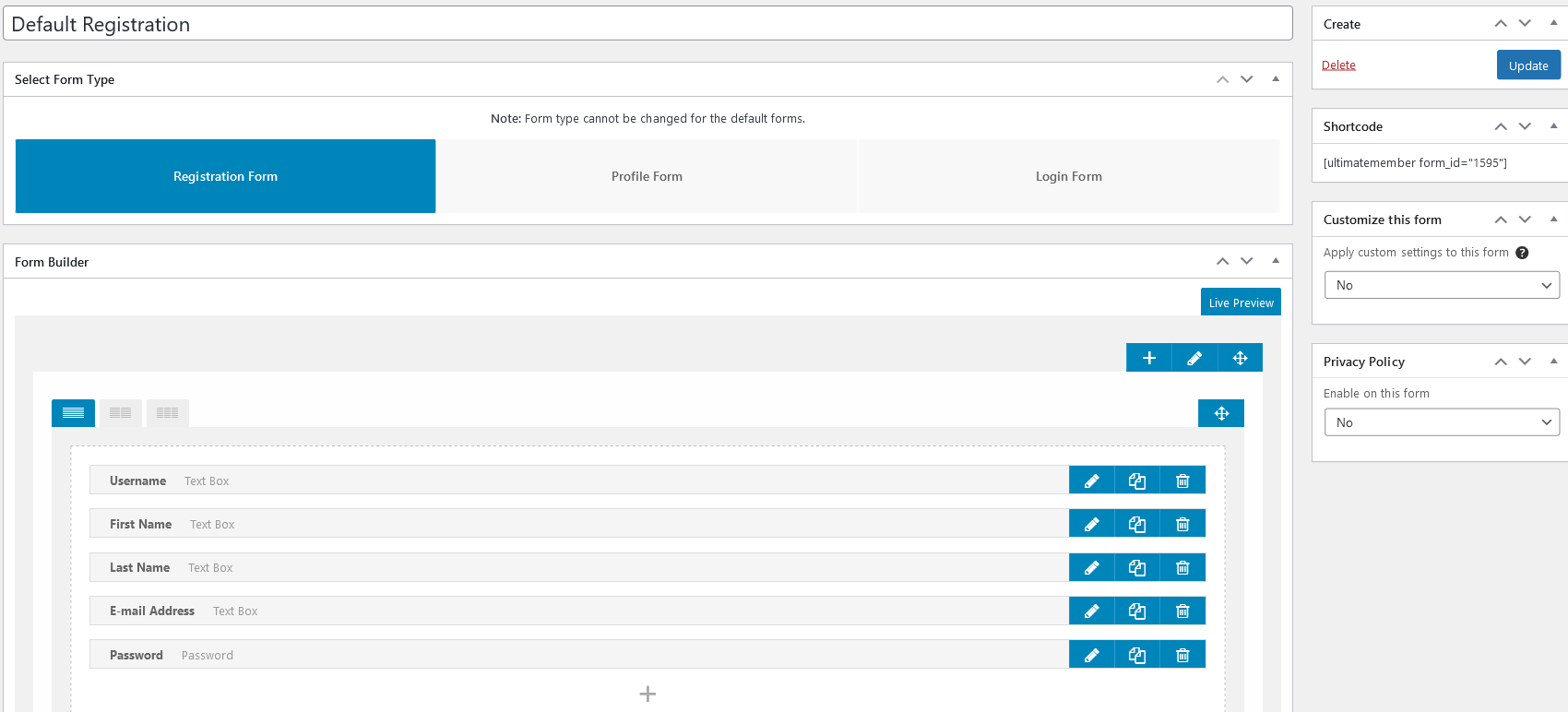The image size is (1568, 712).
Task: Select the Login Form tab
Action: [x=1068, y=176]
